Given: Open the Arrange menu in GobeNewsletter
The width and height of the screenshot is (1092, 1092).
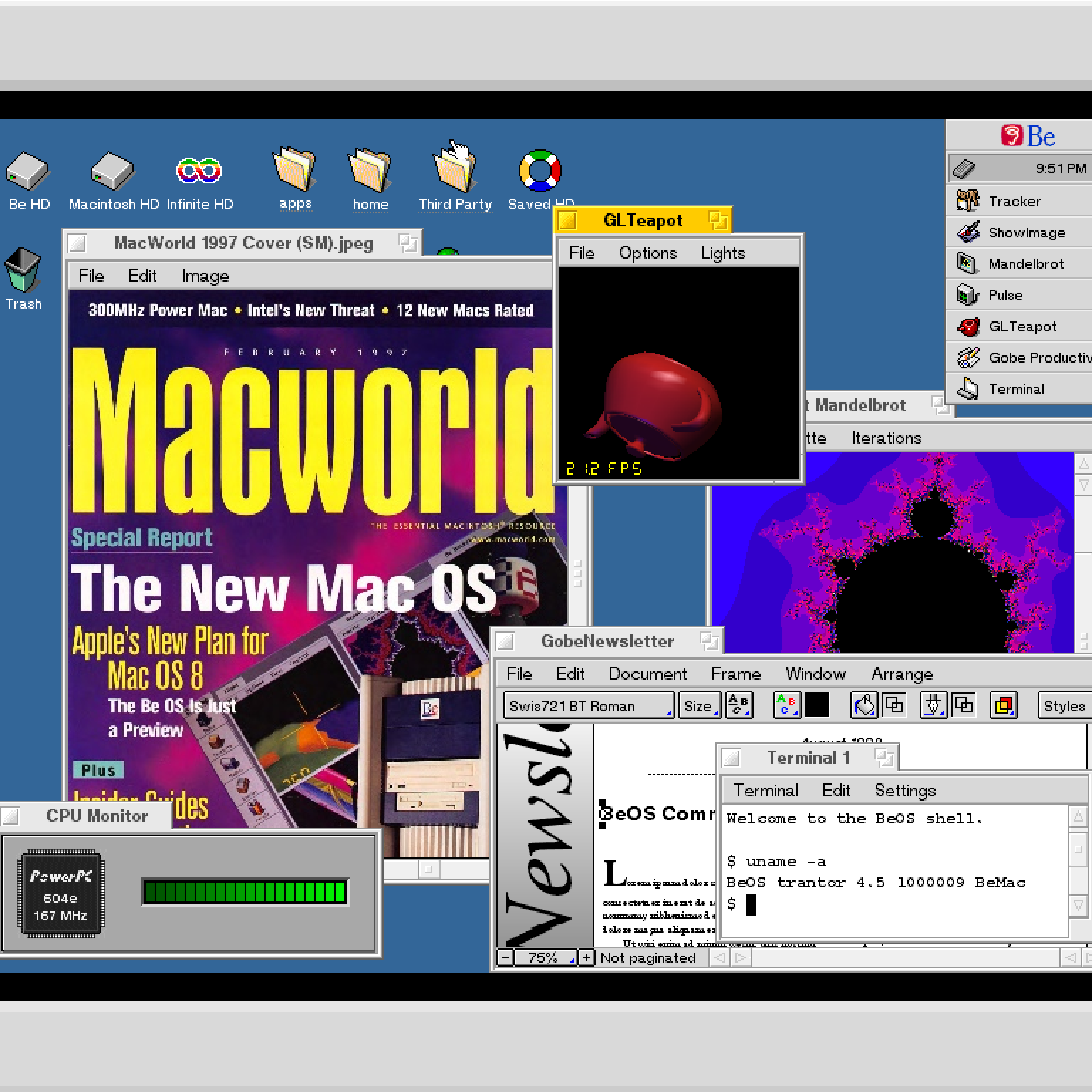Looking at the screenshot, I should coord(902,674).
